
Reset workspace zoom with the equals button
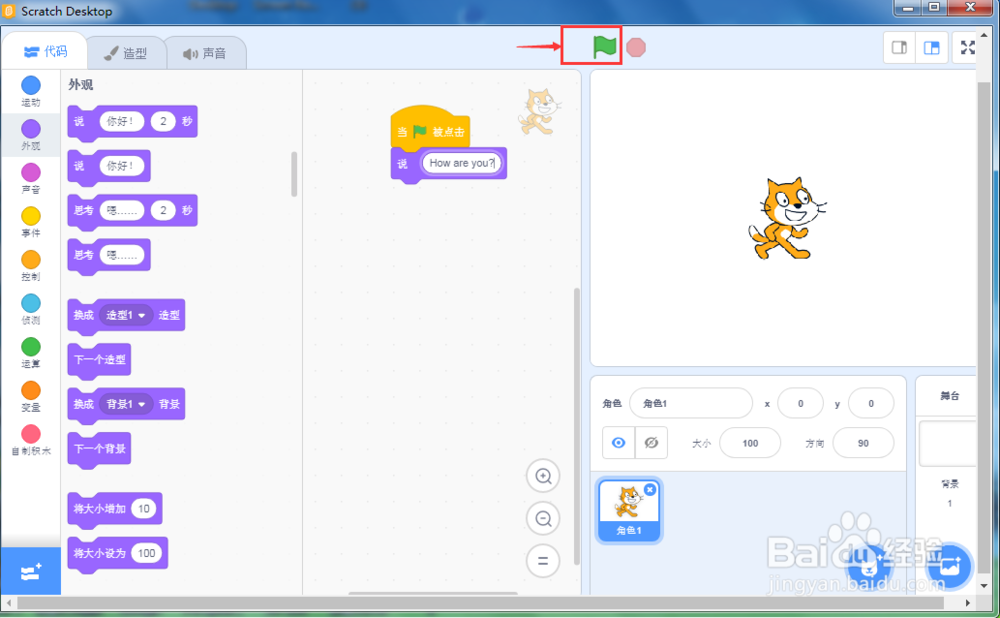543,560
